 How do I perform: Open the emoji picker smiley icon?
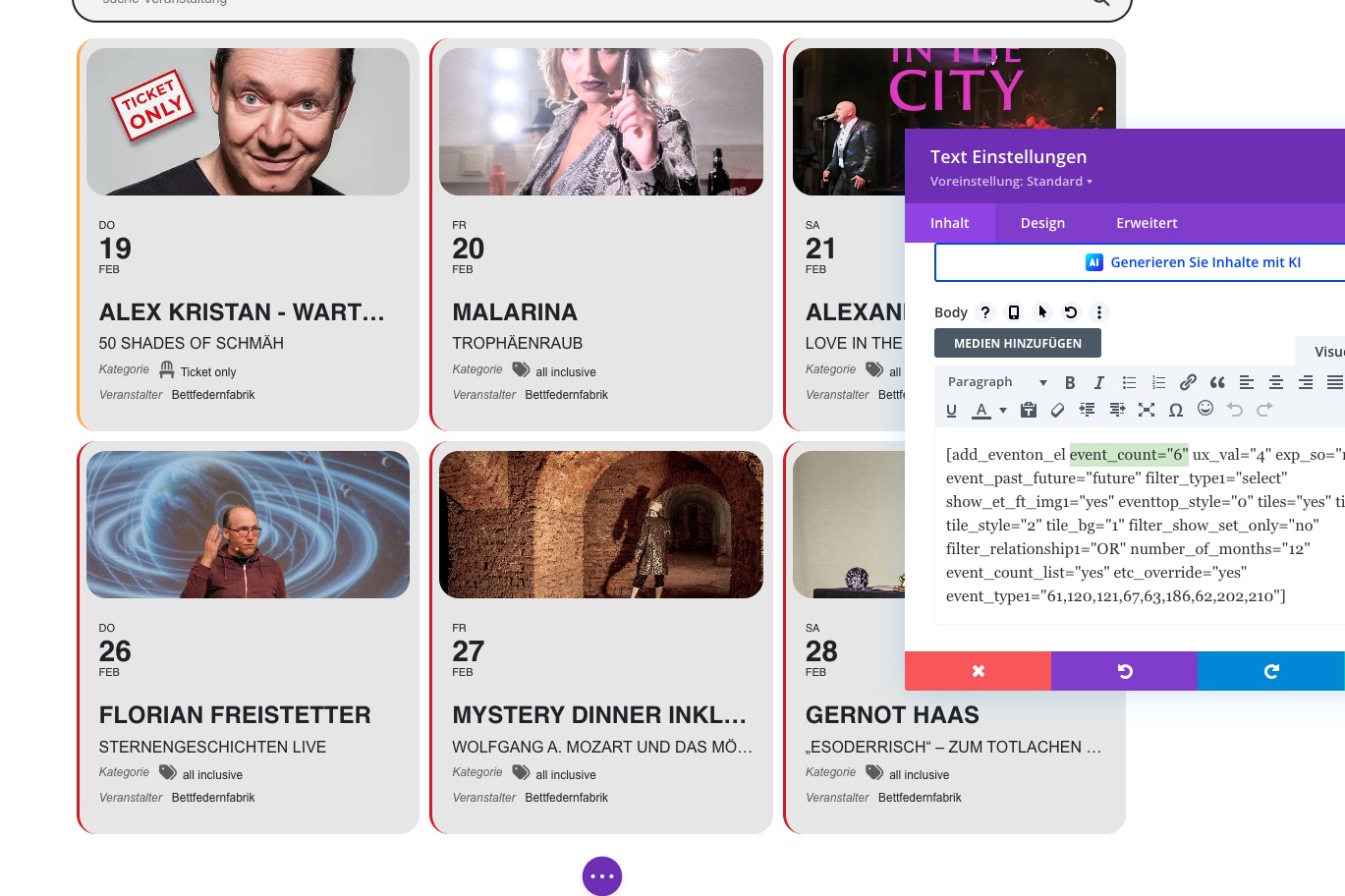[1205, 409]
